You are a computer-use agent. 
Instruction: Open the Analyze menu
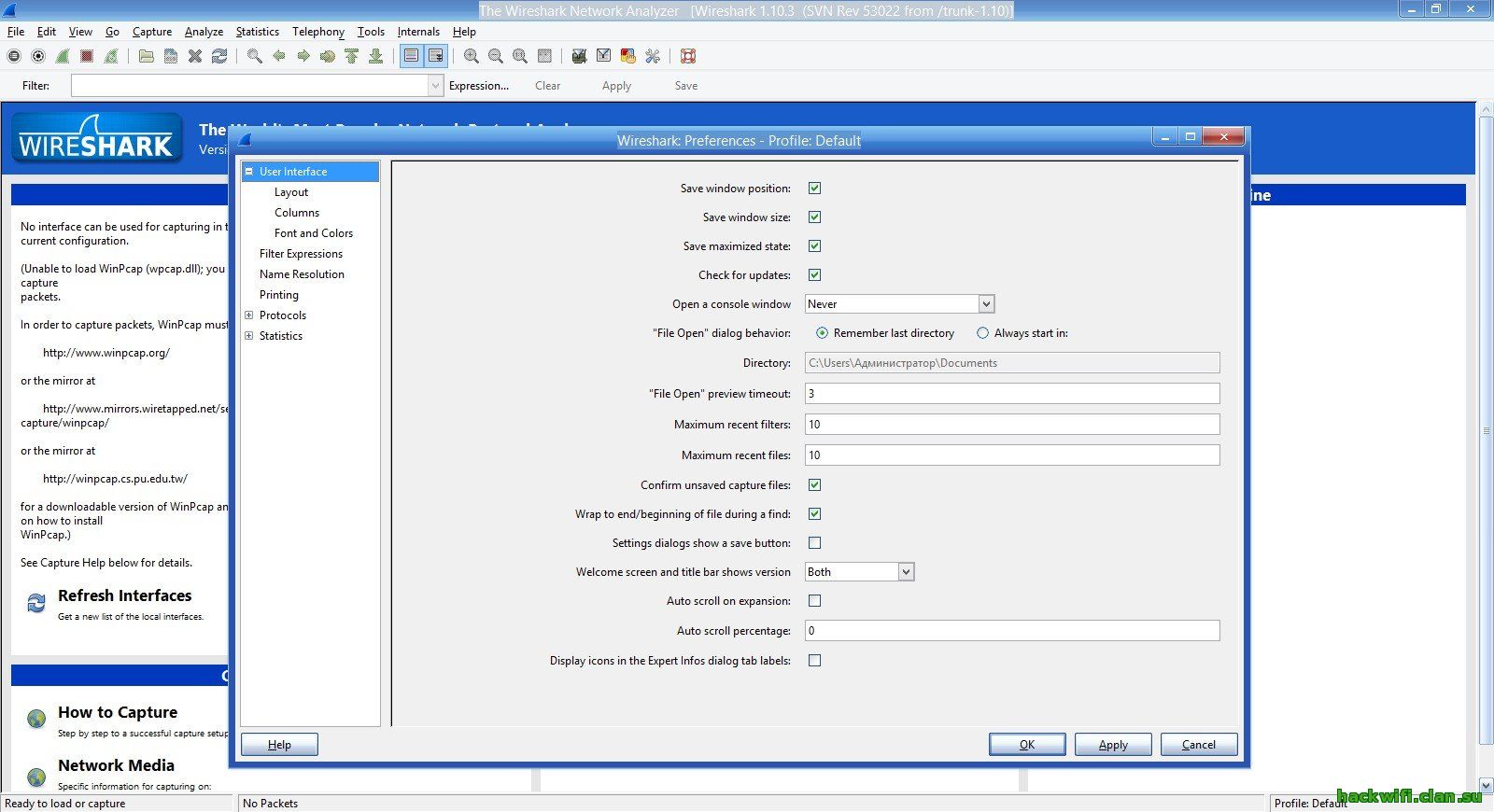pos(204,32)
